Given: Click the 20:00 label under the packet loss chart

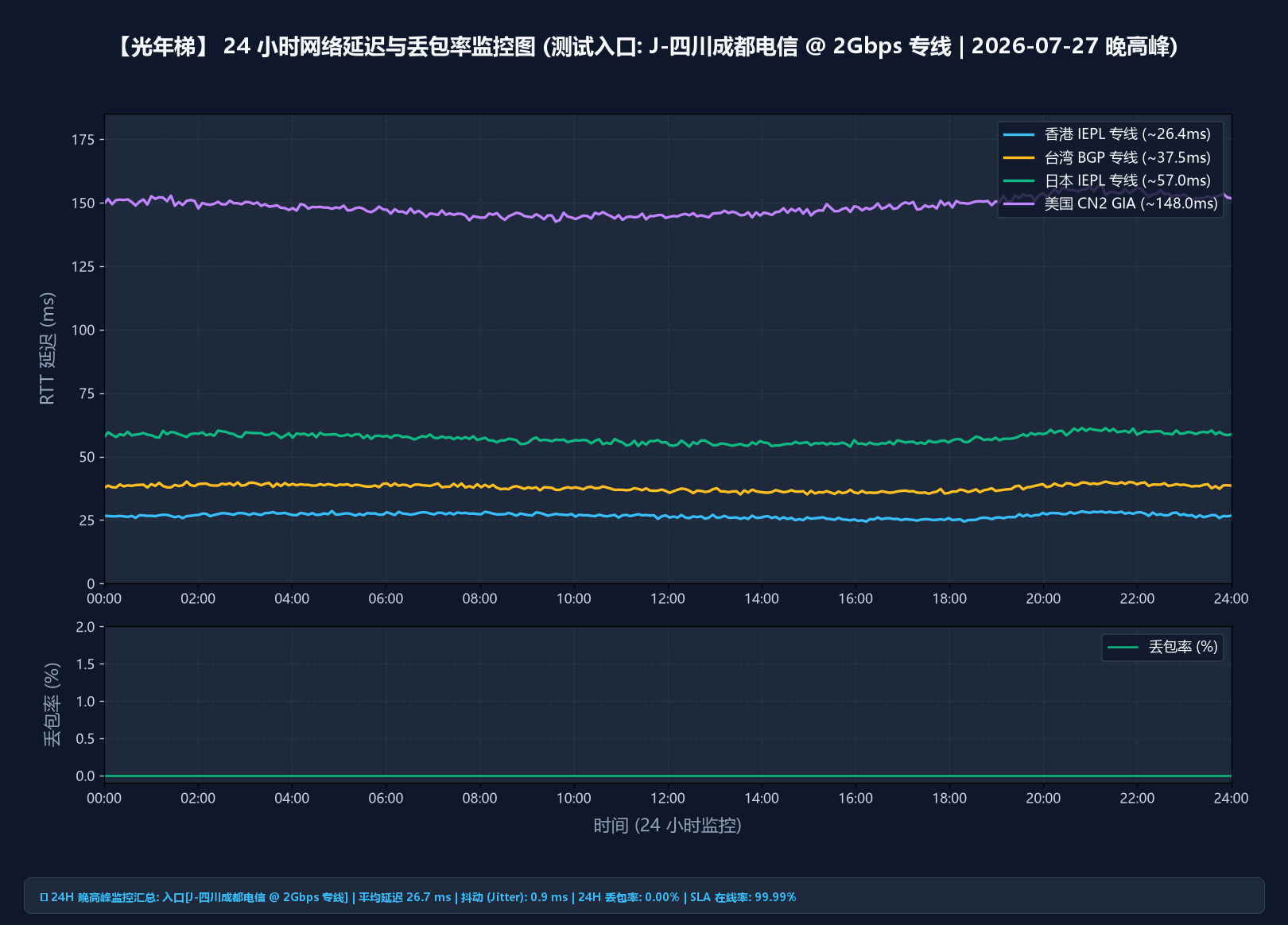Looking at the screenshot, I should (x=1043, y=799).
